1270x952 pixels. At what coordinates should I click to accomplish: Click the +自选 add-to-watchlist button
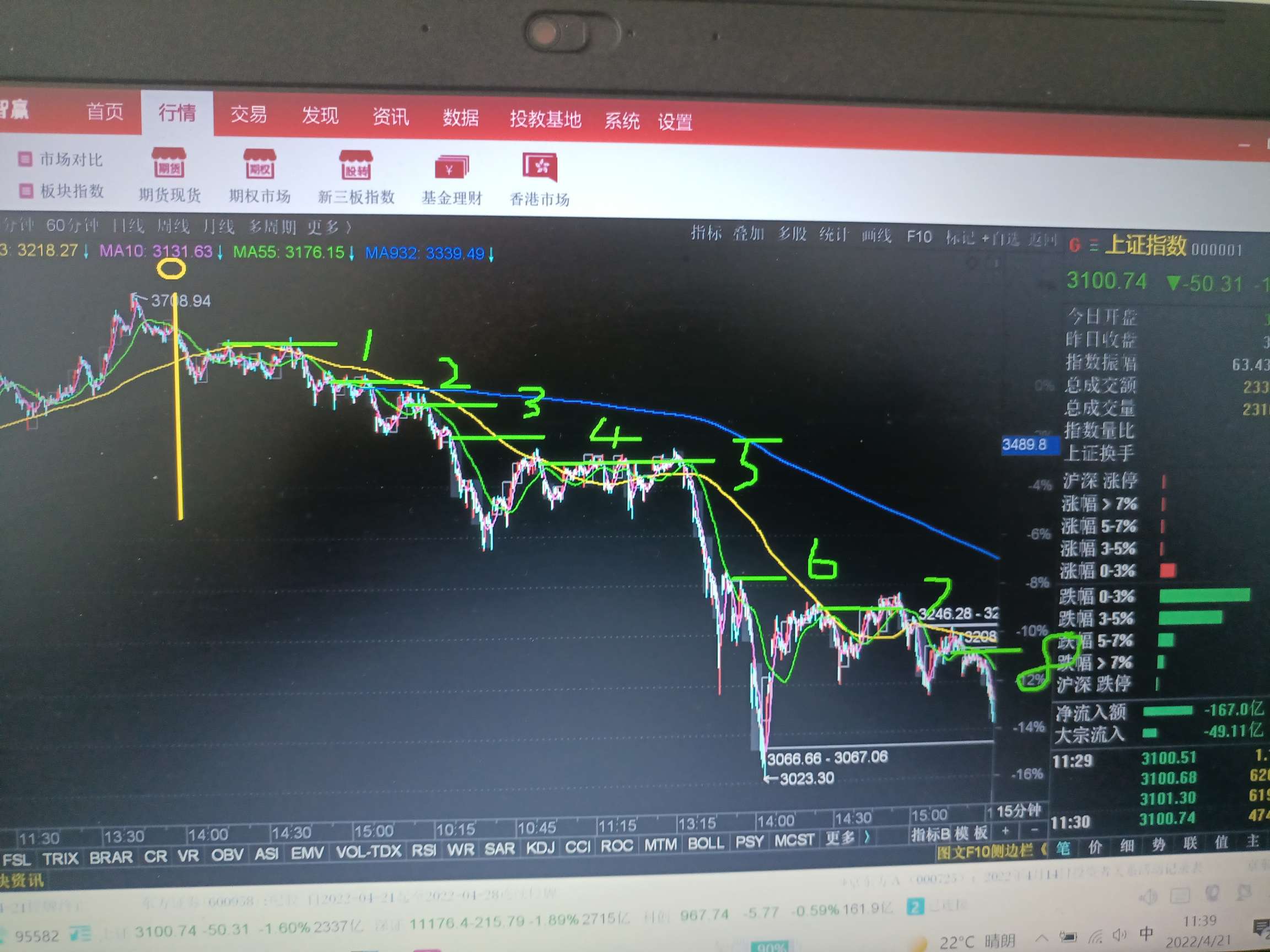pyautogui.click(x=999, y=238)
